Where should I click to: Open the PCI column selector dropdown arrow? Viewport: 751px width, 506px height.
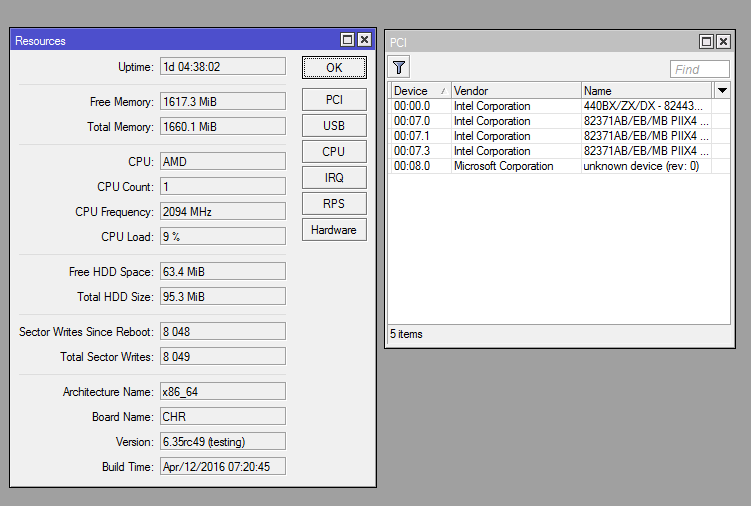(x=722, y=90)
